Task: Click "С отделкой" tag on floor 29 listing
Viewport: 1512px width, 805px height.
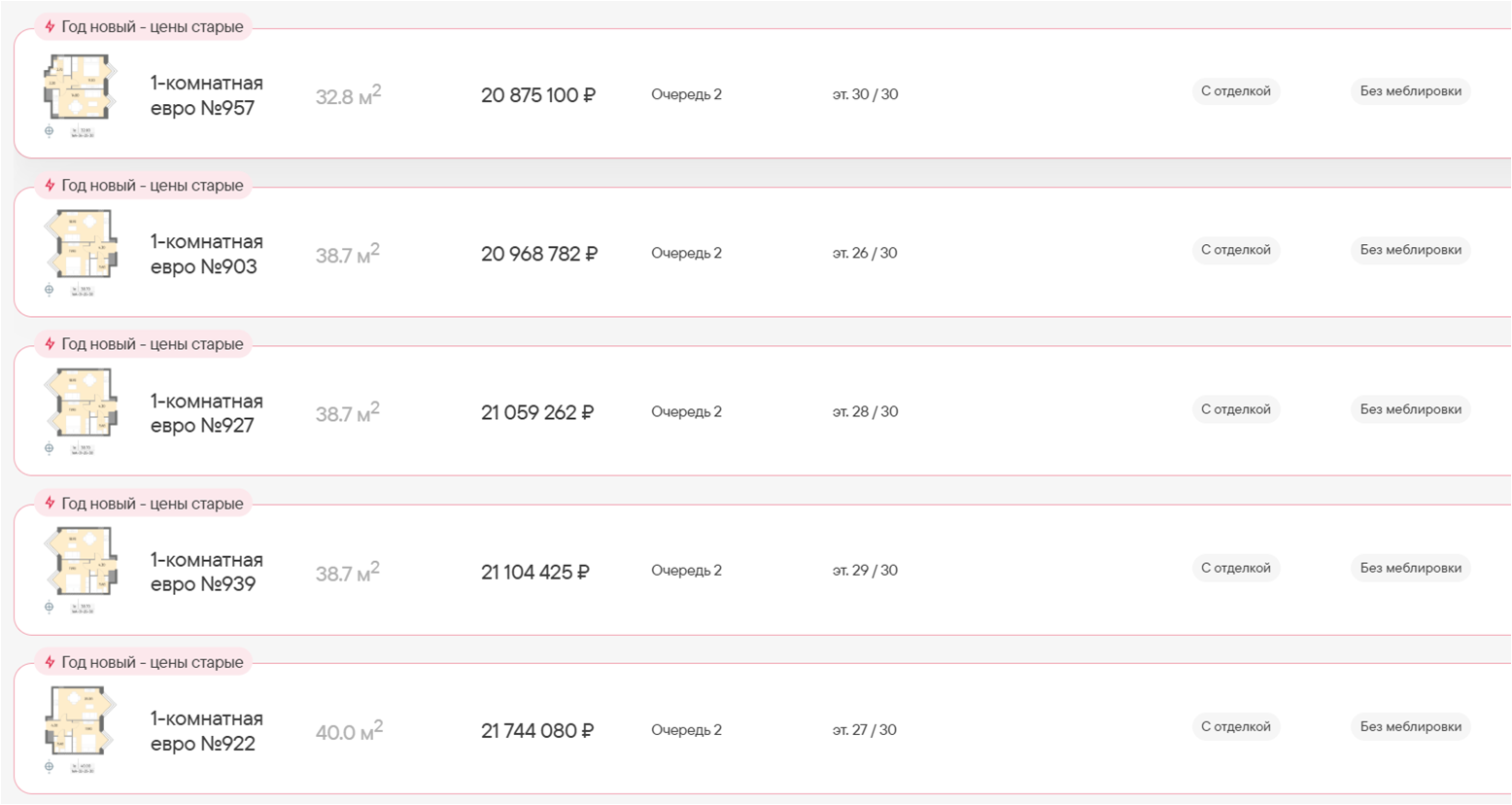Action: (x=1235, y=568)
